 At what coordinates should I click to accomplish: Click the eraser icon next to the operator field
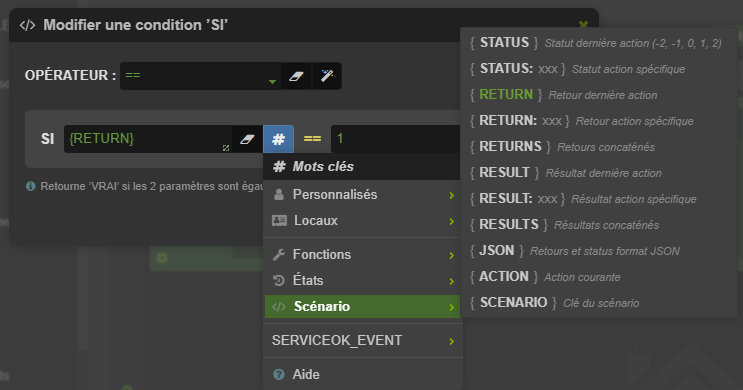[296, 76]
